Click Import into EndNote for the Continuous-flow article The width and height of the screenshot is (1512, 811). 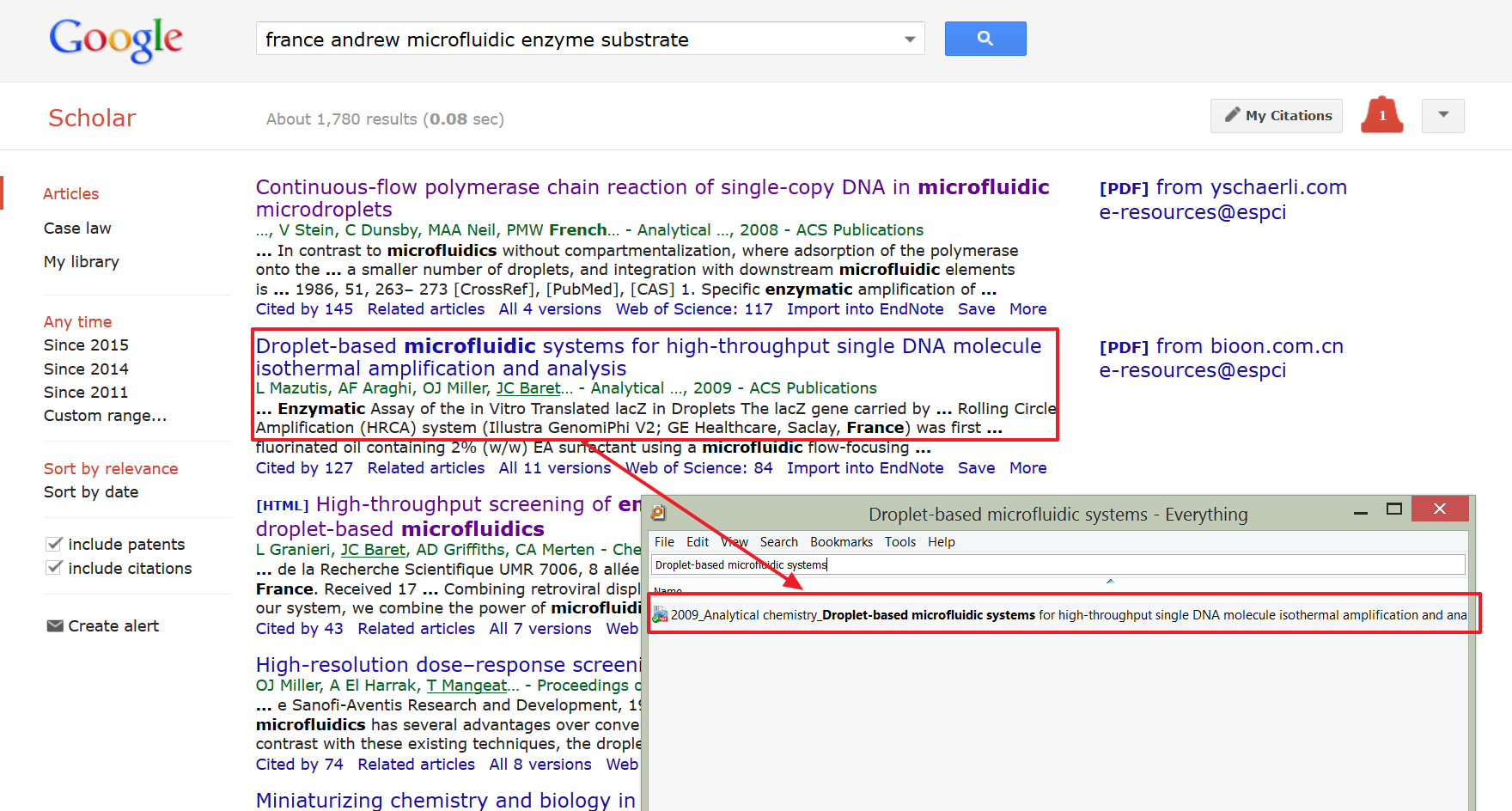point(865,309)
